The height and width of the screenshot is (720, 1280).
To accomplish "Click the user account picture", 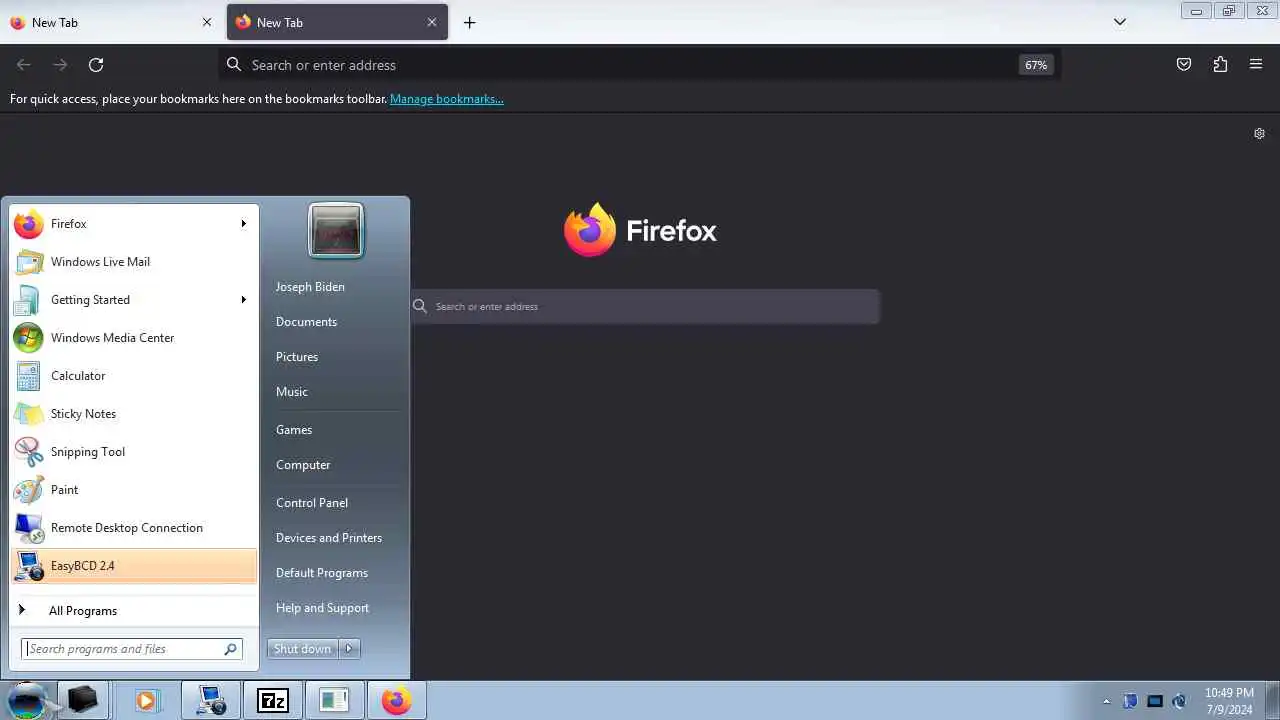I will point(336,231).
